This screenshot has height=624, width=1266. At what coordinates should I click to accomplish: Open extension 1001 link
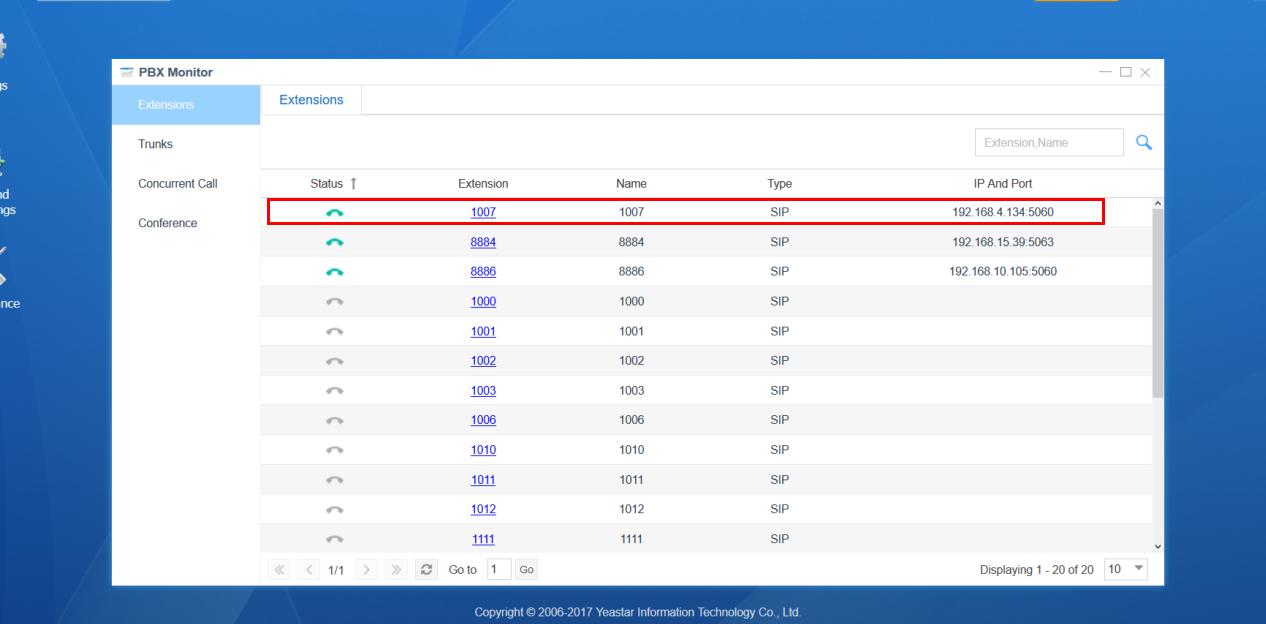point(483,331)
